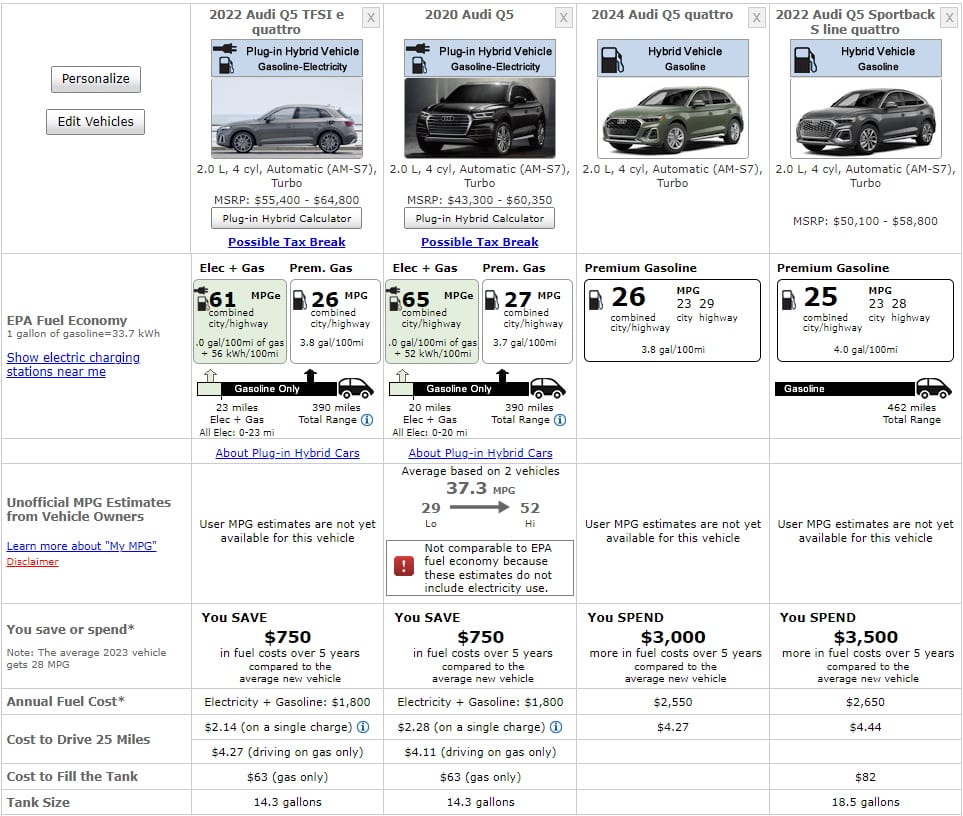Open info icon beside $2.14 single charge cost
The height and width of the screenshot is (816, 963).
coord(364,727)
